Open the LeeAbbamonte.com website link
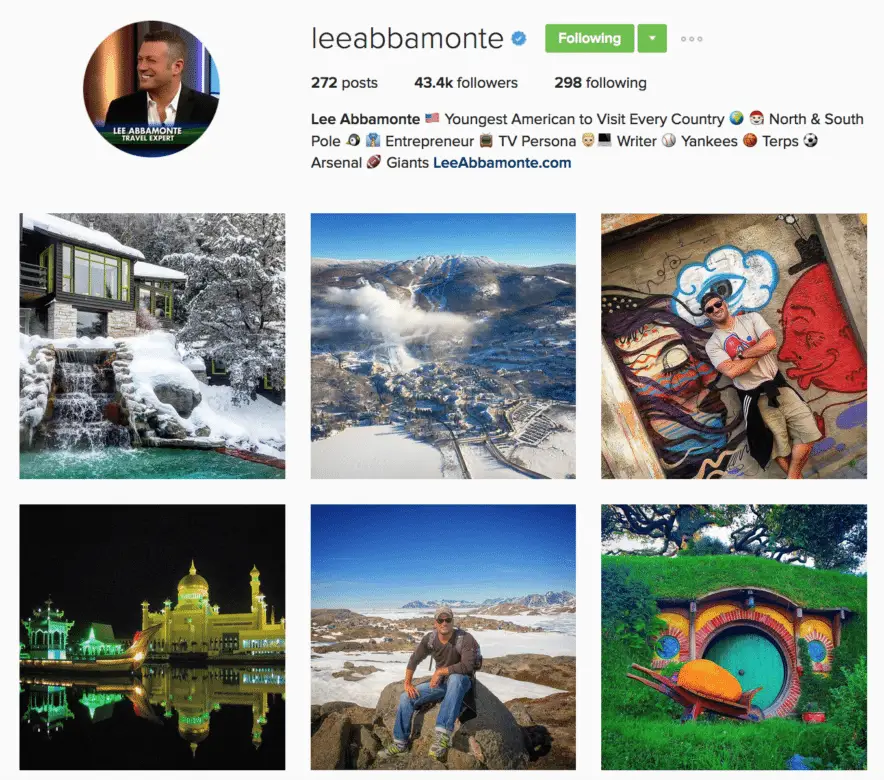Screen dimensions: 884x780 coord(502,163)
